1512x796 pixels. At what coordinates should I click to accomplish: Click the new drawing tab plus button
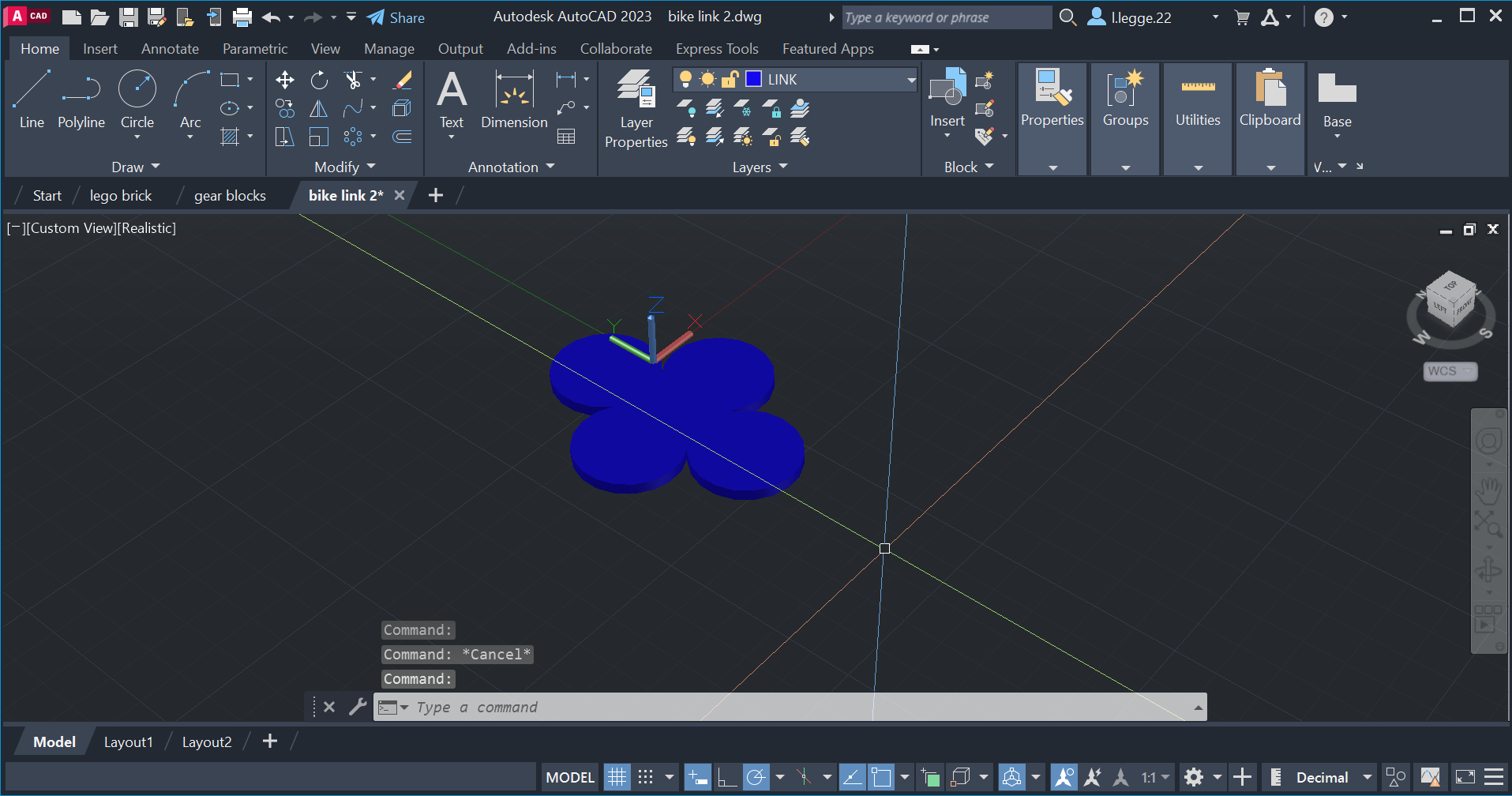click(x=436, y=195)
